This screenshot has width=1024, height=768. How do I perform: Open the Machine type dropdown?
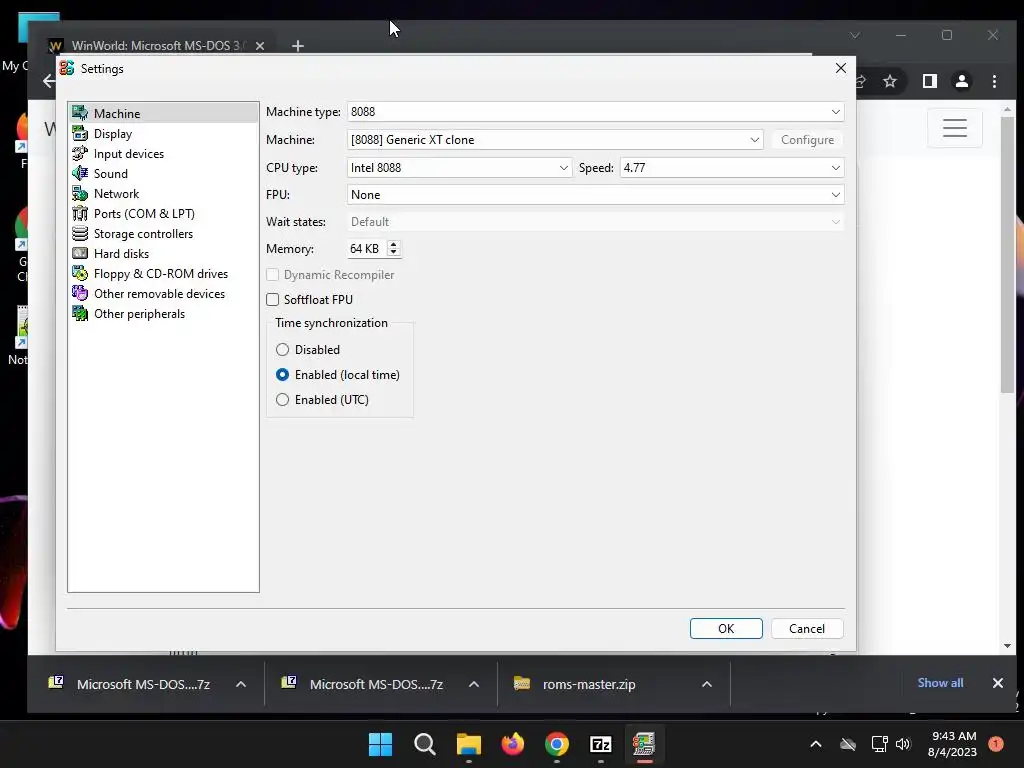[596, 112]
